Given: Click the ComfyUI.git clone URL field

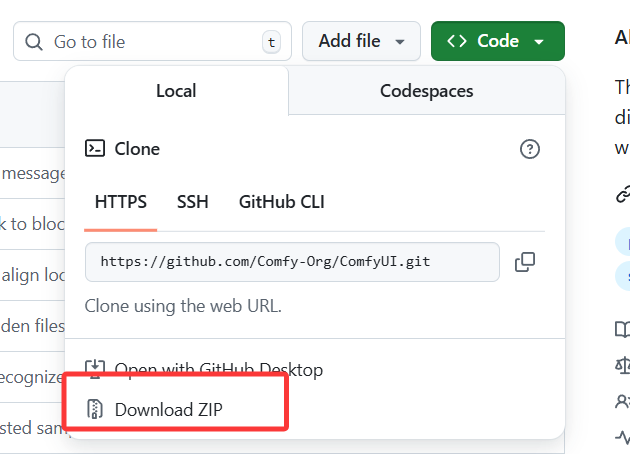Looking at the screenshot, I should pyautogui.click(x=291, y=262).
